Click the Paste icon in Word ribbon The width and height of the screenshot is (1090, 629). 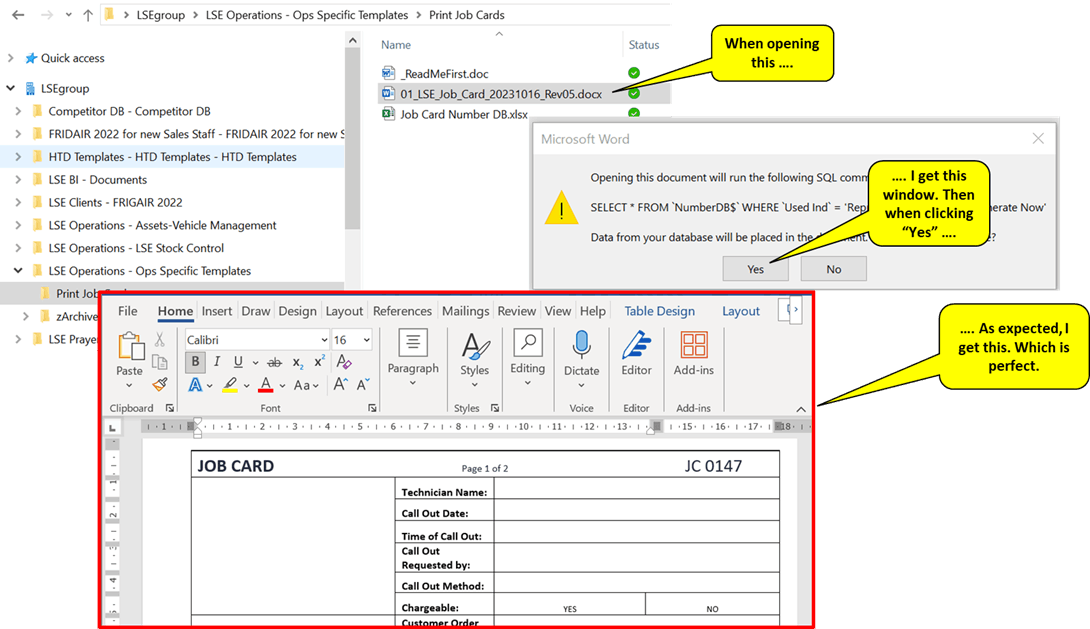(x=129, y=347)
